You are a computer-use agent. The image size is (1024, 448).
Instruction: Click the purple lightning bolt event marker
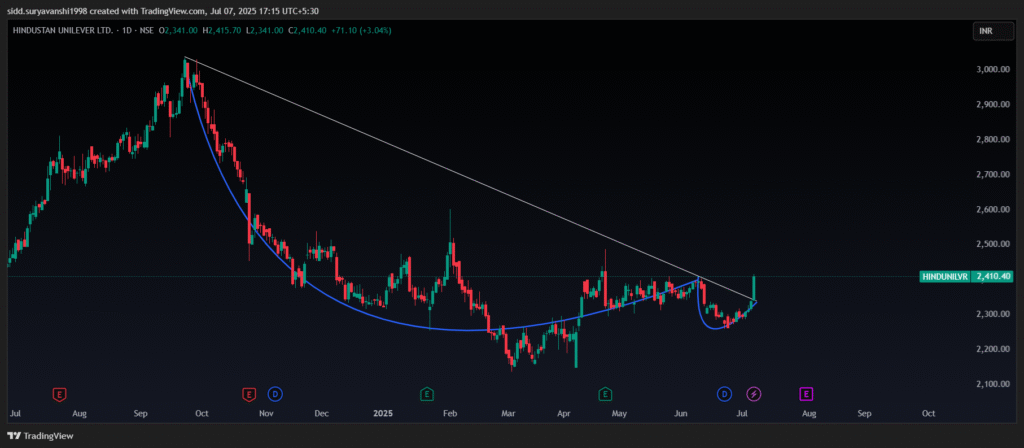pyautogui.click(x=754, y=394)
